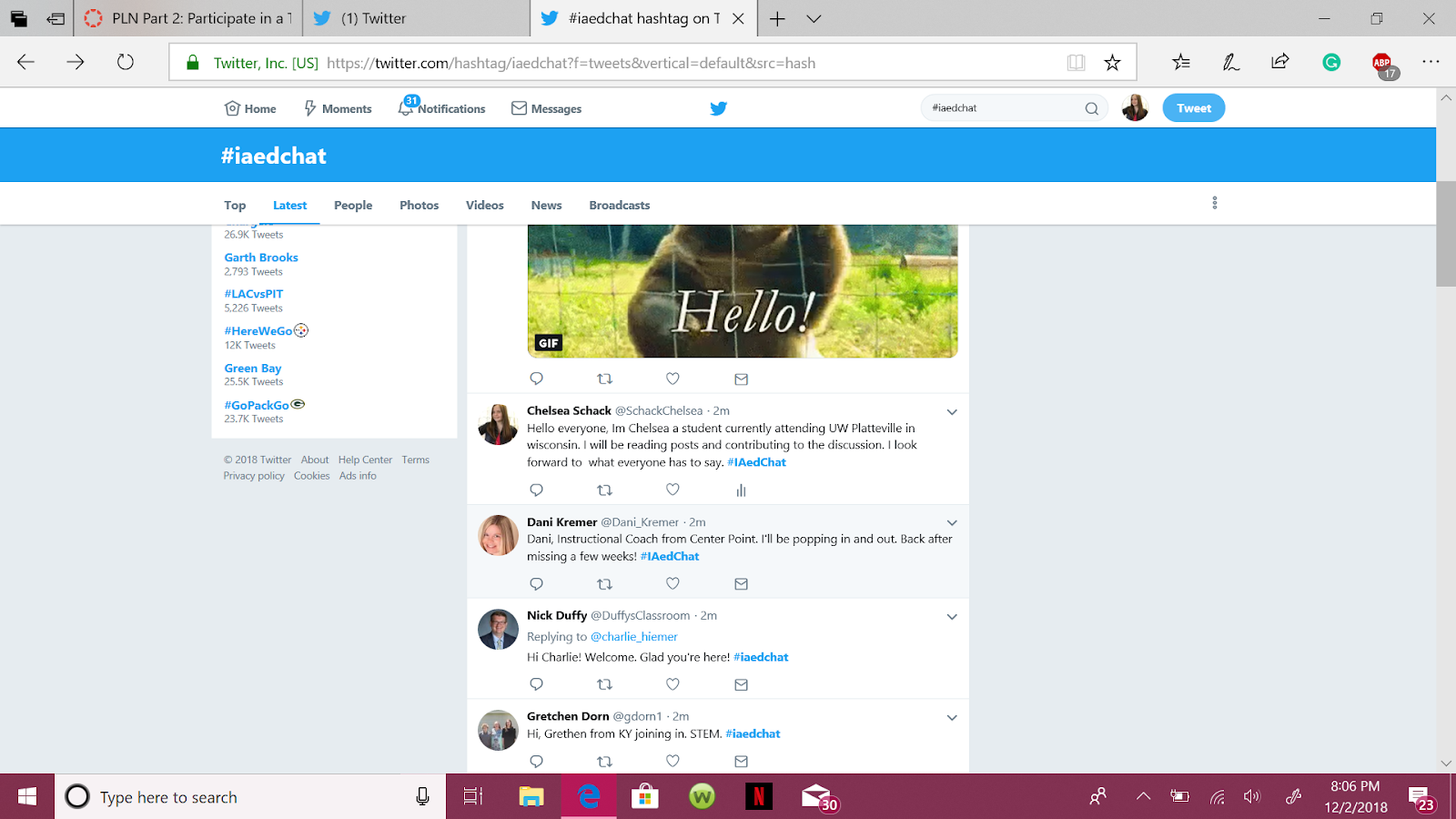Open Direct Messages via envelope icon
The width and height of the screenshot is (1456, 819).
pyautogui.click(x=546, y=107)
